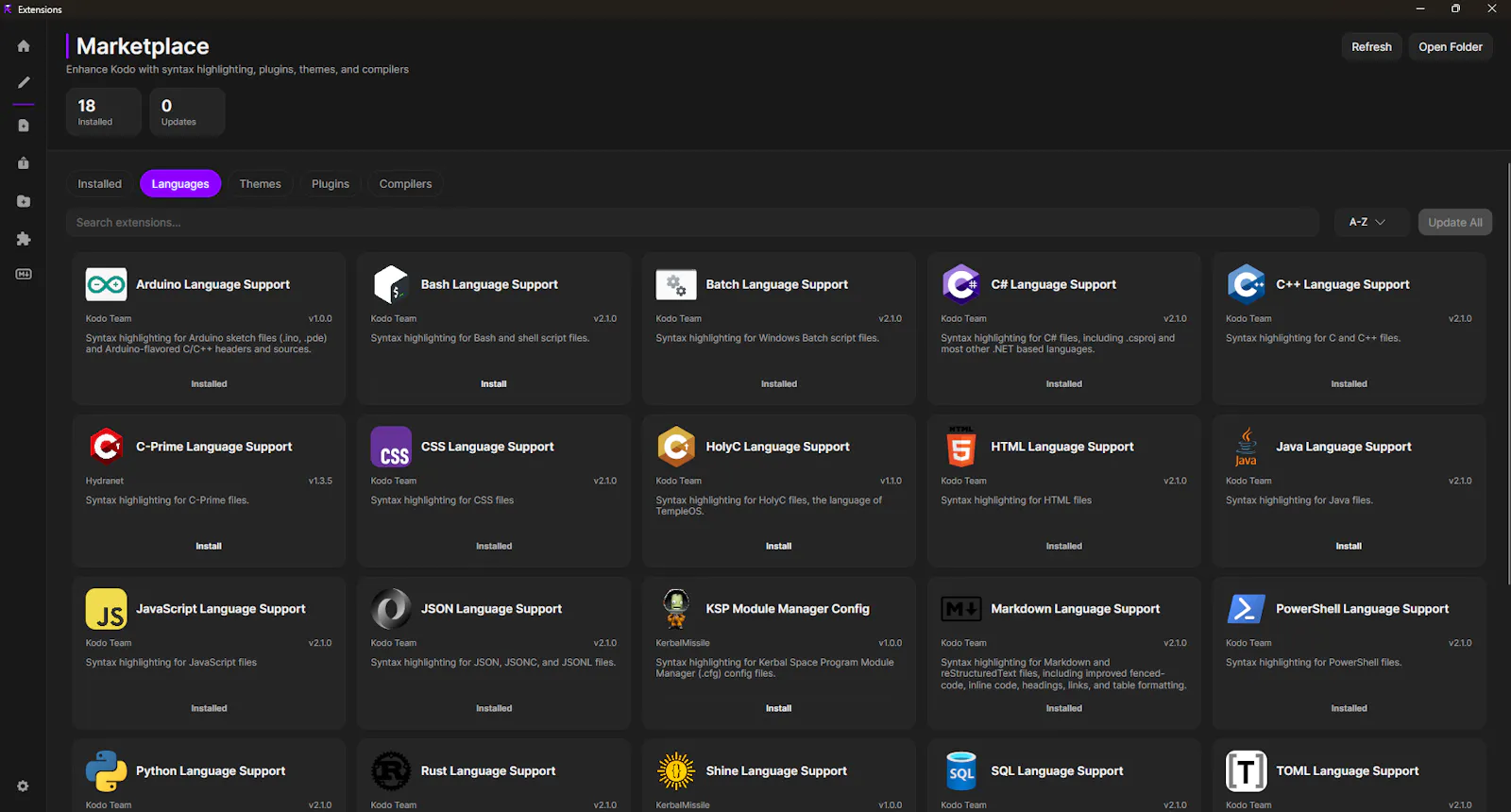The image size is (1511, 812).
Task: Click the Bash Language Support icon
Action: point(391,284)
